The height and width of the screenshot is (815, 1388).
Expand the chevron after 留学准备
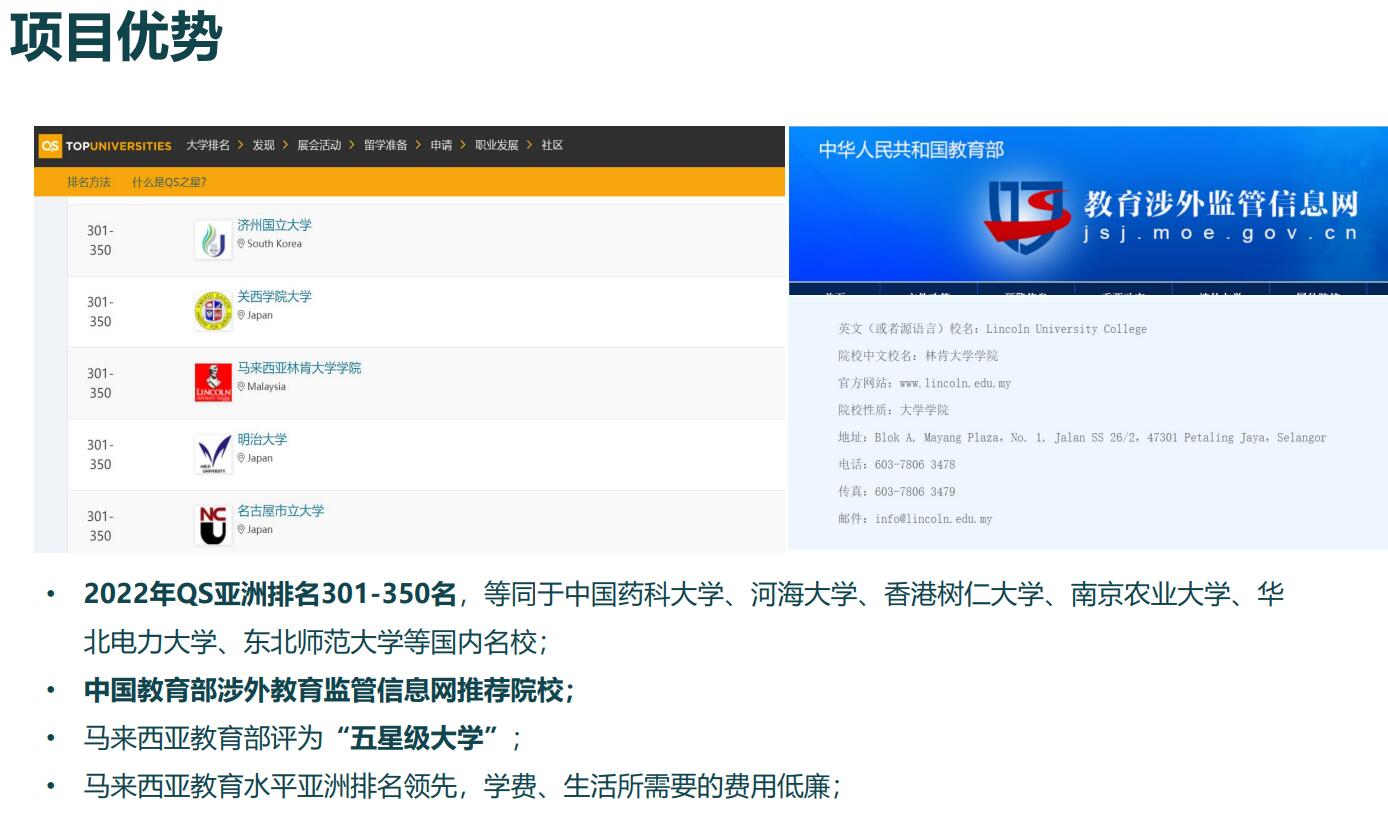pyautogui.click(x=419, y=146)
